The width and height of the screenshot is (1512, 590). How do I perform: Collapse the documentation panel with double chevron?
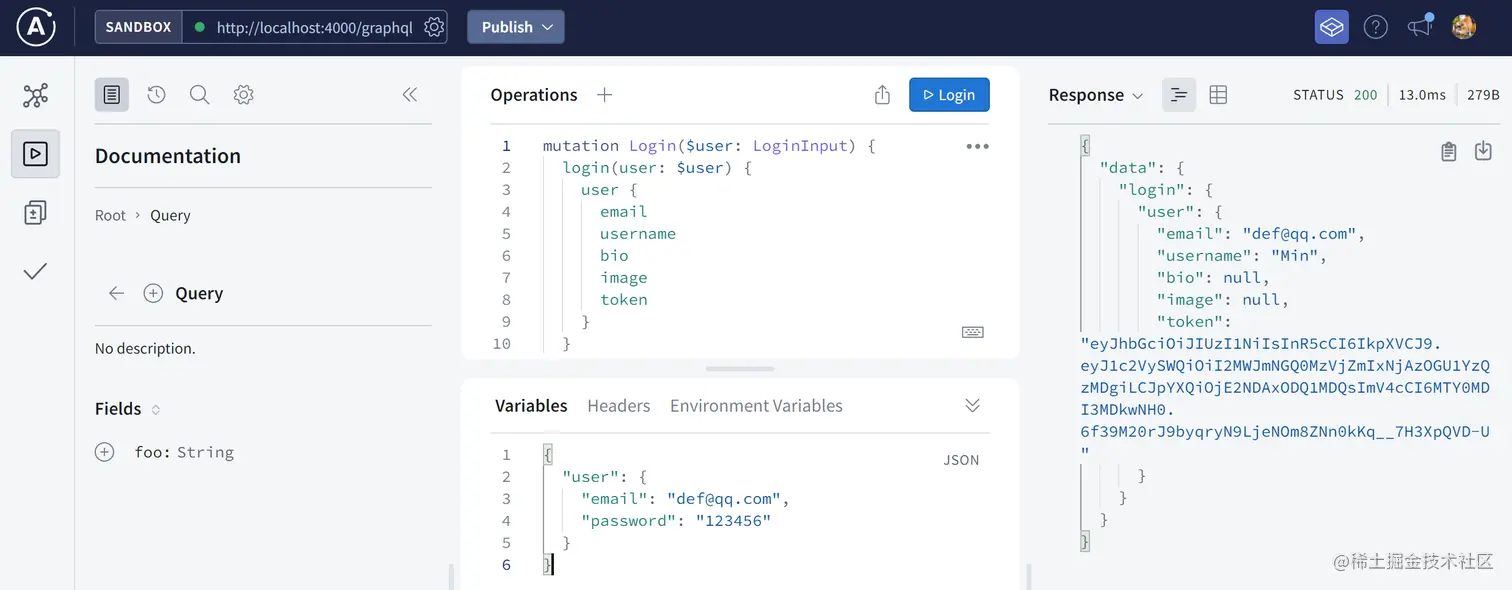tap(409, 95)
